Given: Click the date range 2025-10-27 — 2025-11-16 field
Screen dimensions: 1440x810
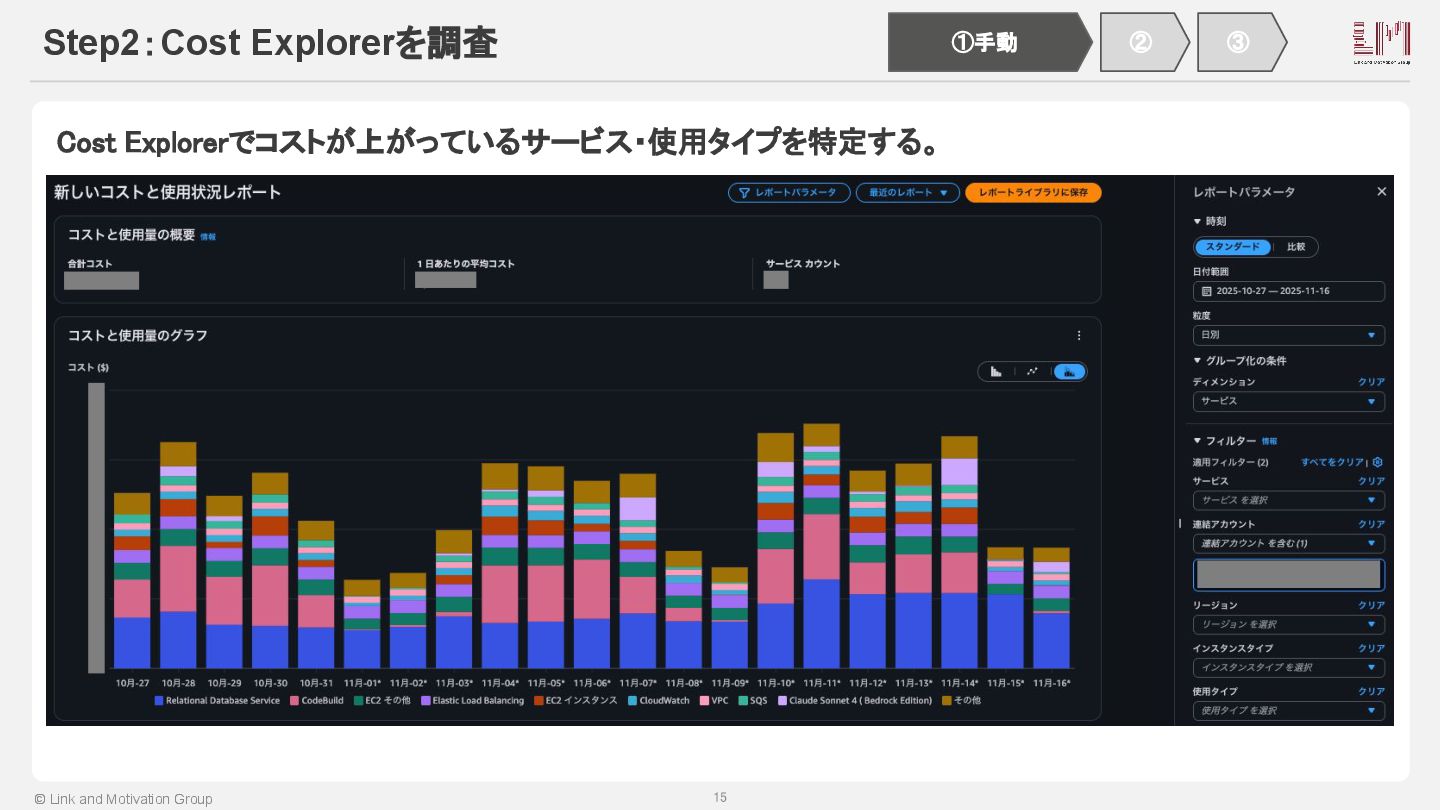Looking at the screenshot, I should [1288, 291].
